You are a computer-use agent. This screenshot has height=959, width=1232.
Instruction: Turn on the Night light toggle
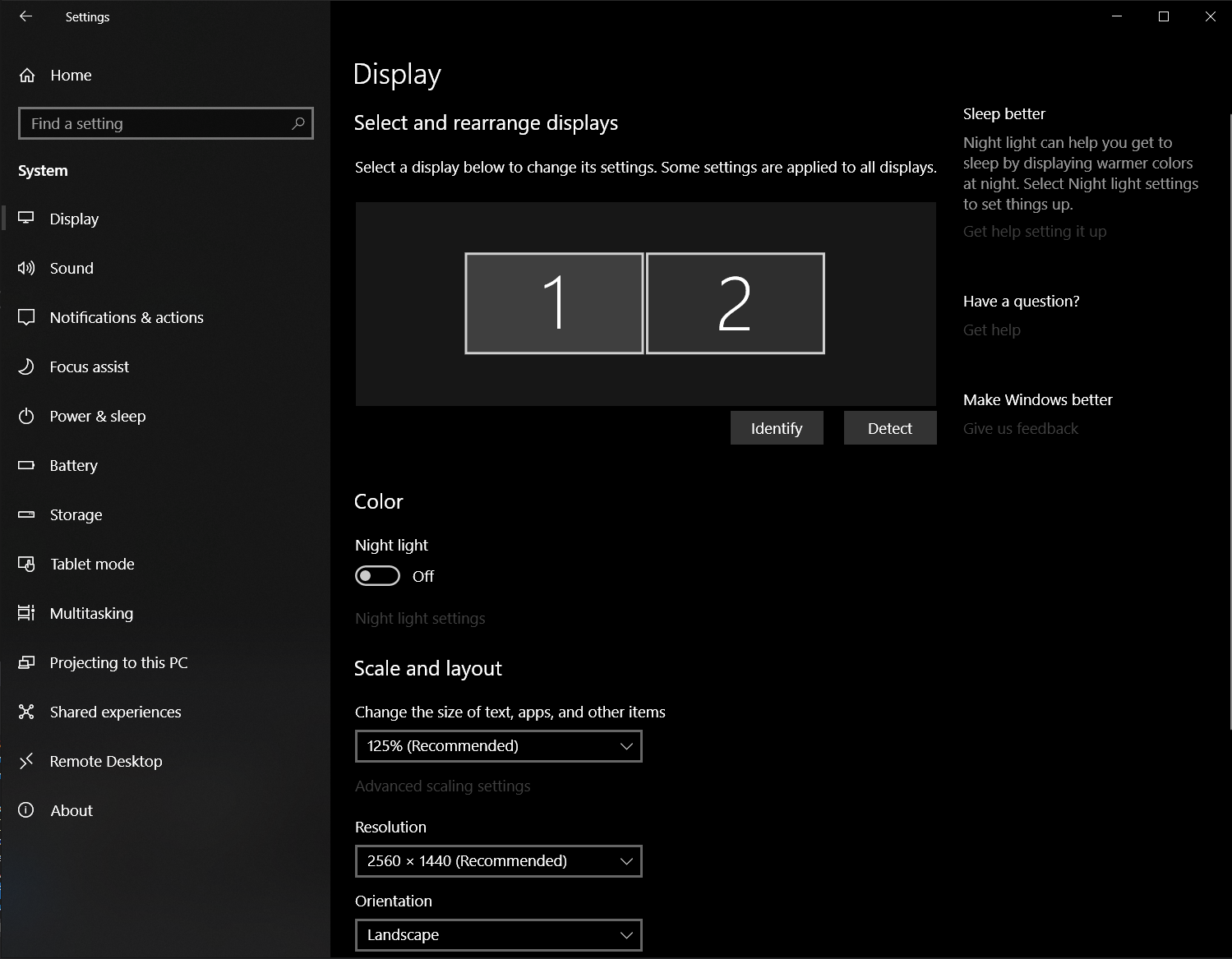pos(377,576)
